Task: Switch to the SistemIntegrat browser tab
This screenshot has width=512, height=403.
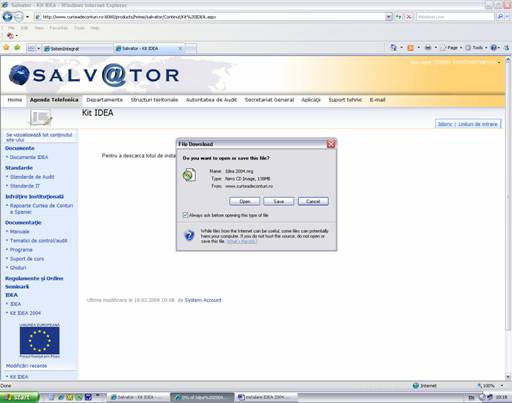Action: coord(78,49)
